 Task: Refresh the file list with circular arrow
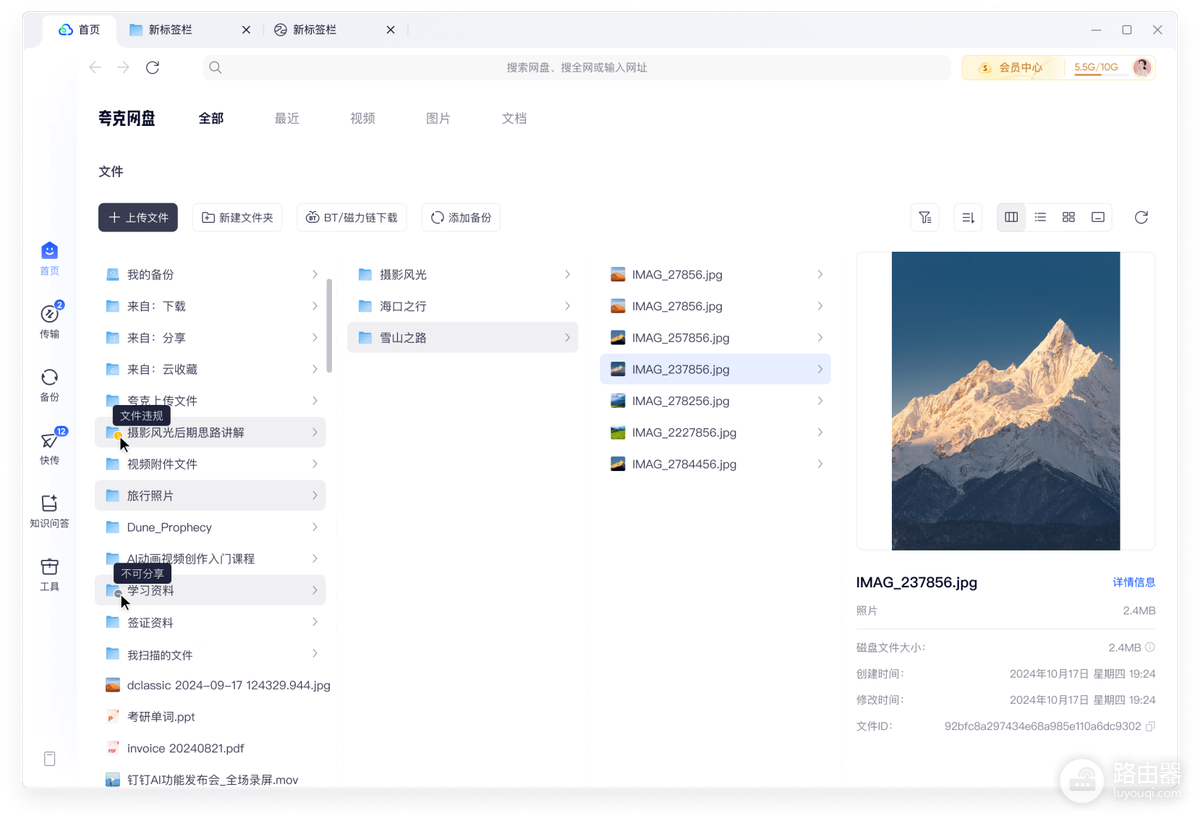point(1141,217)
